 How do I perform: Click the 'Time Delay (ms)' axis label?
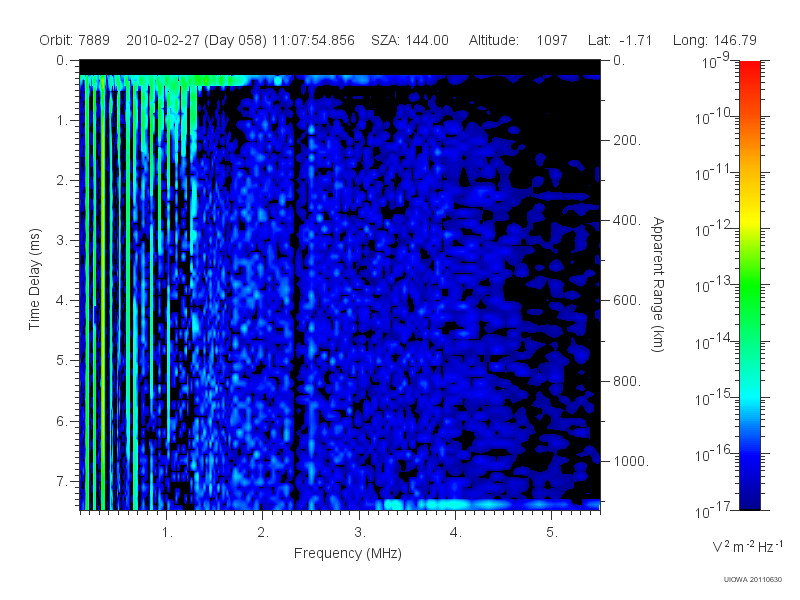click(34, 279)
